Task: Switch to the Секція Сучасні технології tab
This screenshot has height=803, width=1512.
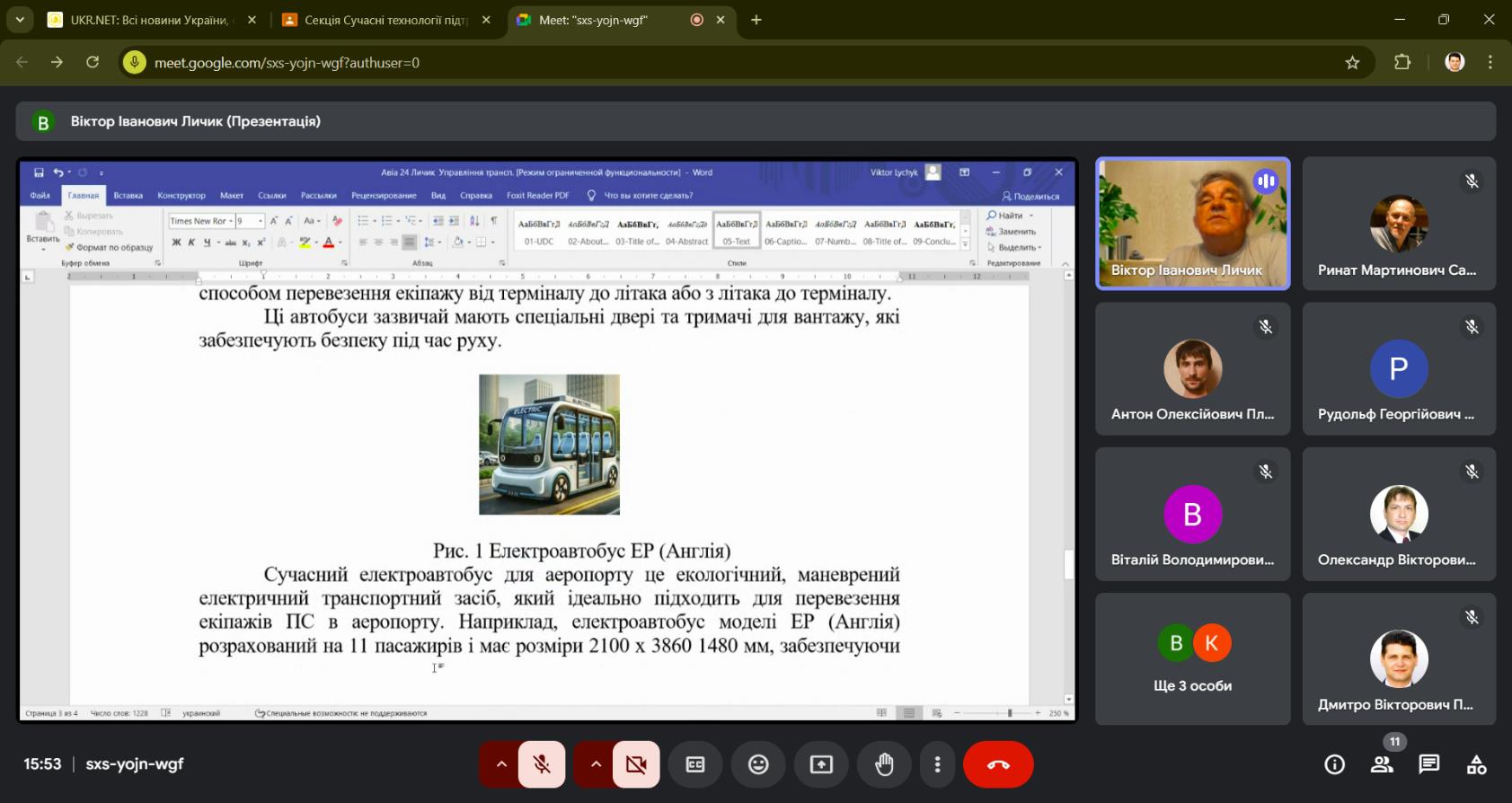Action: (385, 20)
